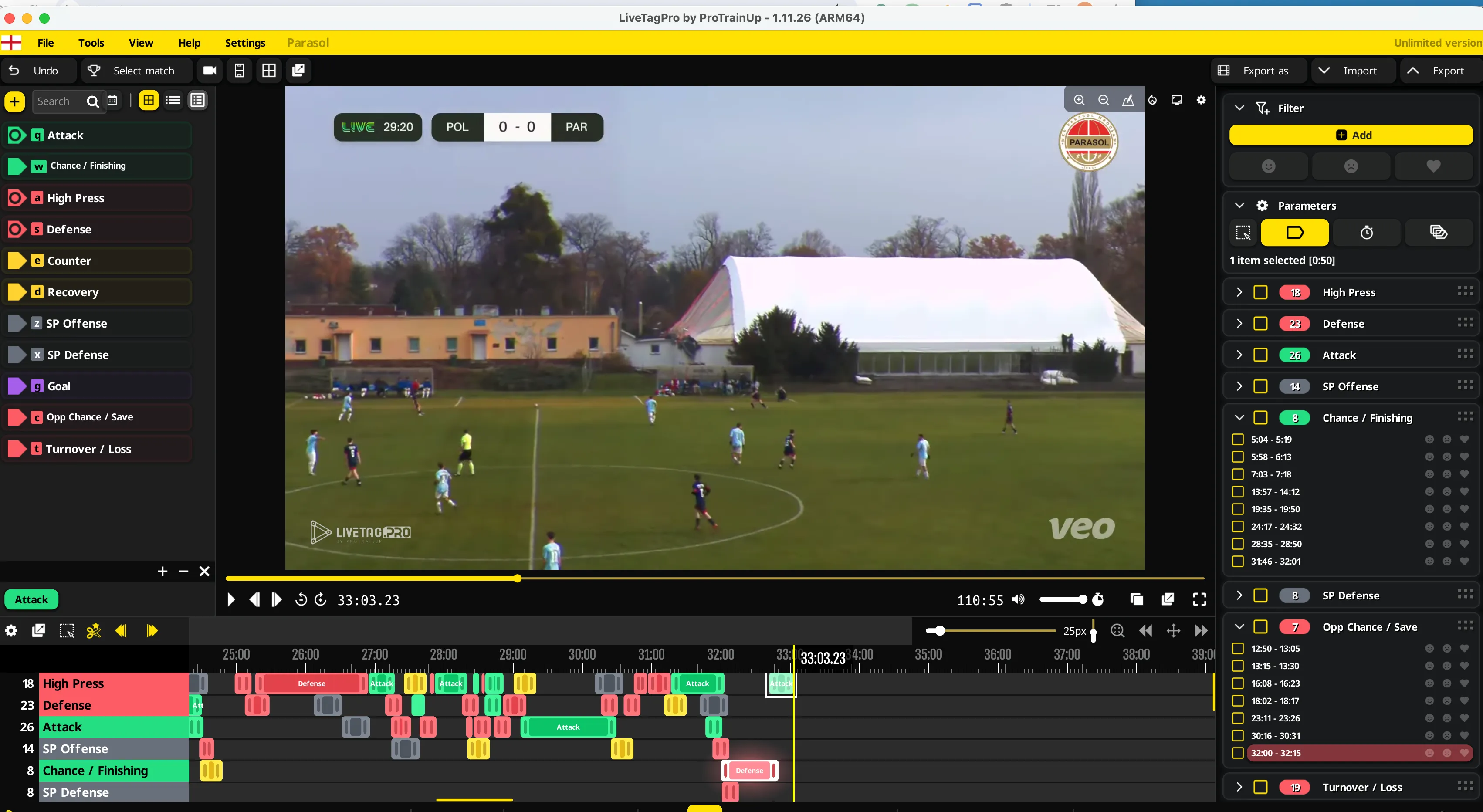Select the 32:00 - 32:15 clip checkbox
The height and width of the screenshot is (812, 1483).
coord(1238,753)
